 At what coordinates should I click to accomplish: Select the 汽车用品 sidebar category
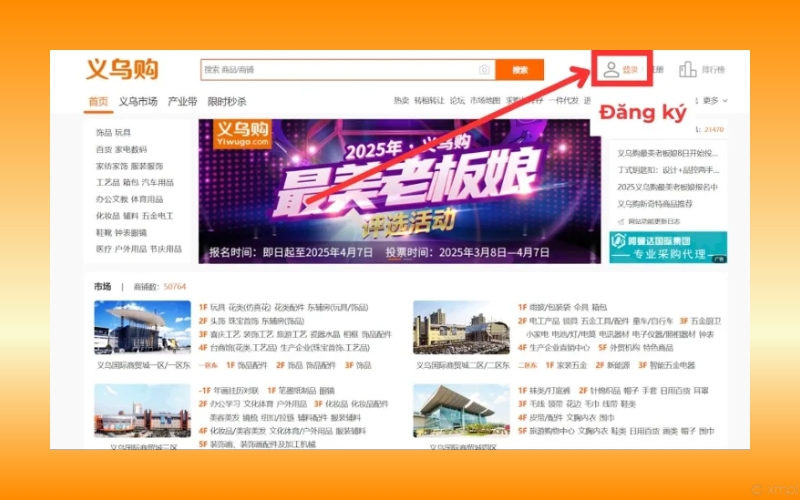coord(158,183)
